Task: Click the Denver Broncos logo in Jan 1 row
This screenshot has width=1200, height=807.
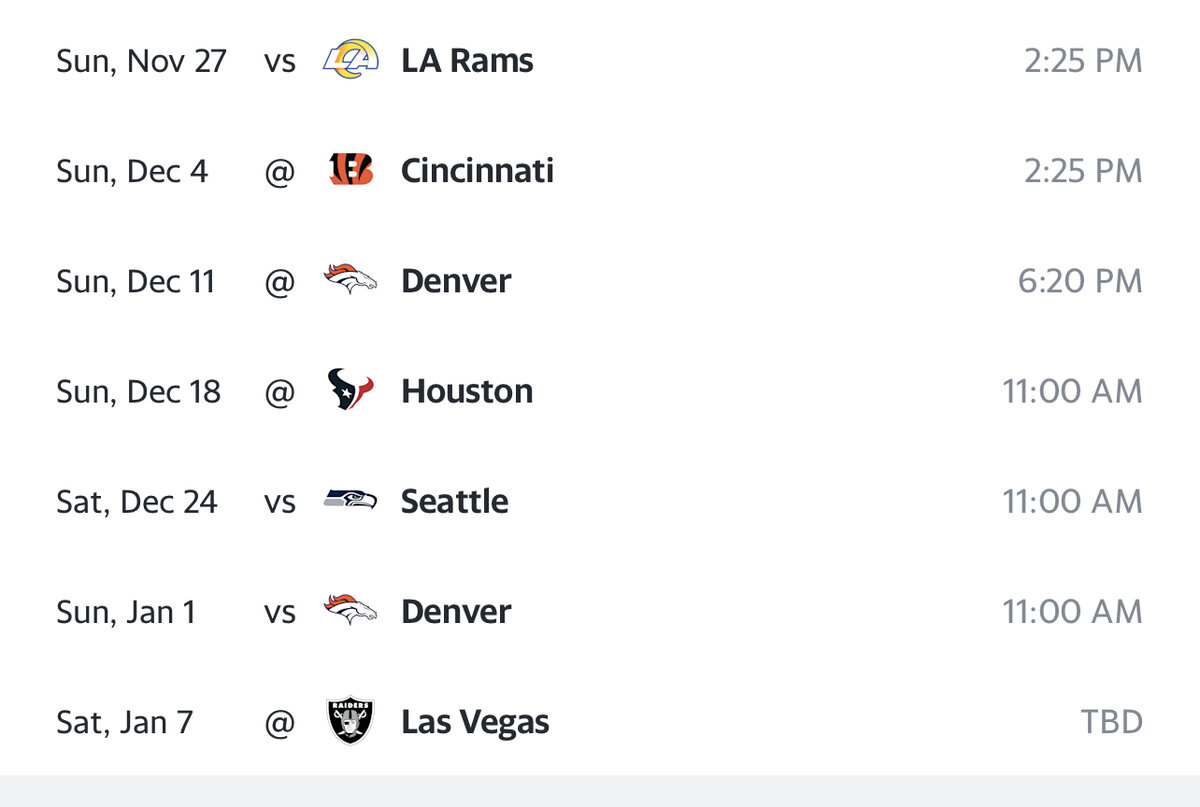Action: coord(351,610)
